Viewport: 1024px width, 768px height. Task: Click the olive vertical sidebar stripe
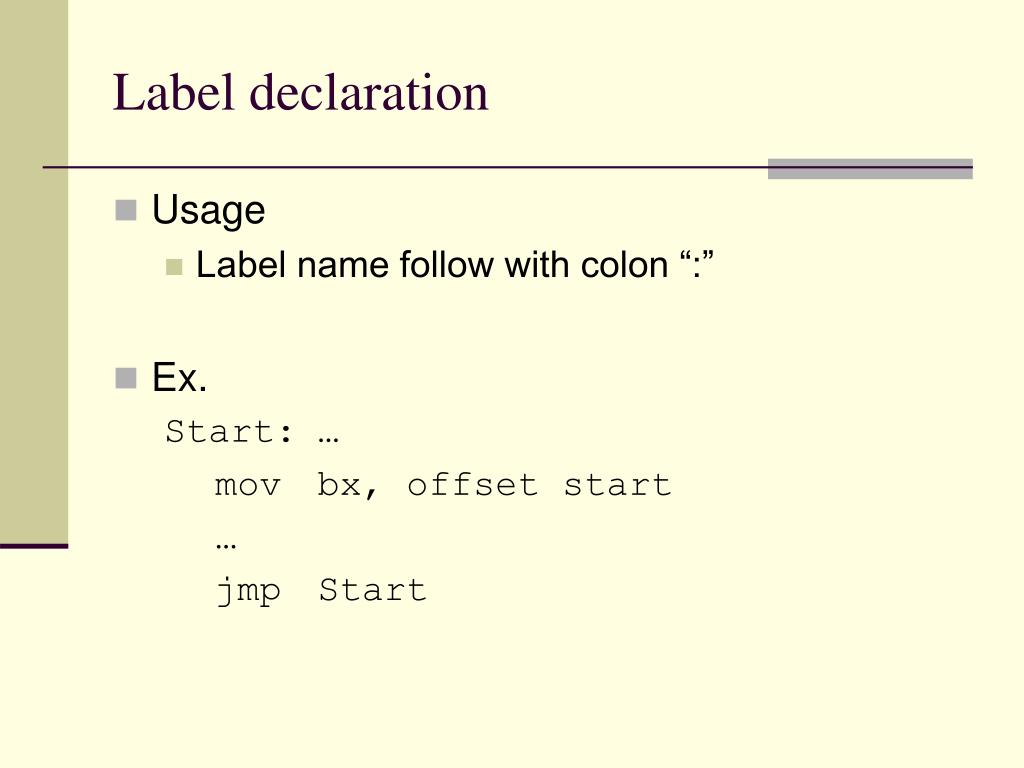[x=34, y=271]
